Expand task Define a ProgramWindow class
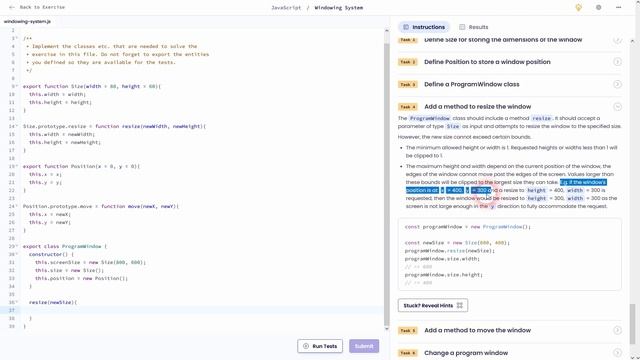The image size is (640, 360). tap(617, 84)
